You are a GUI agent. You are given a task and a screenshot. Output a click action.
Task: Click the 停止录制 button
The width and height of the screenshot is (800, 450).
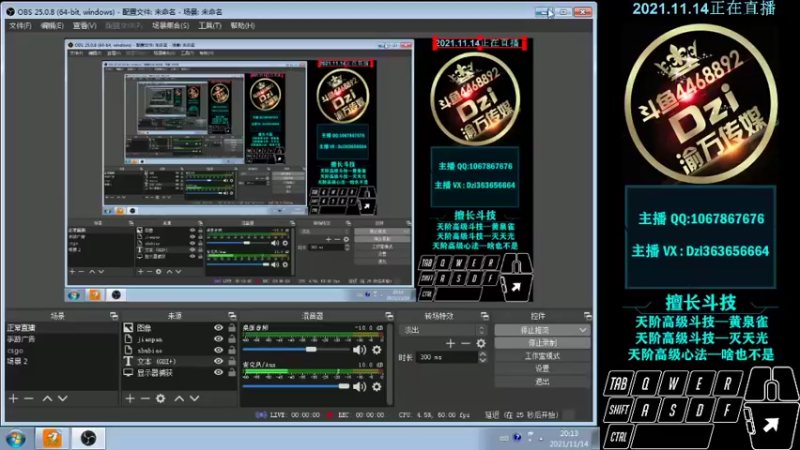[542, 343]
